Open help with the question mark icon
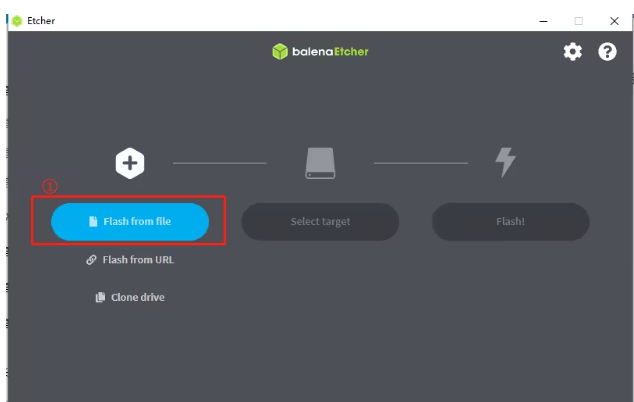 click(607, 52)
